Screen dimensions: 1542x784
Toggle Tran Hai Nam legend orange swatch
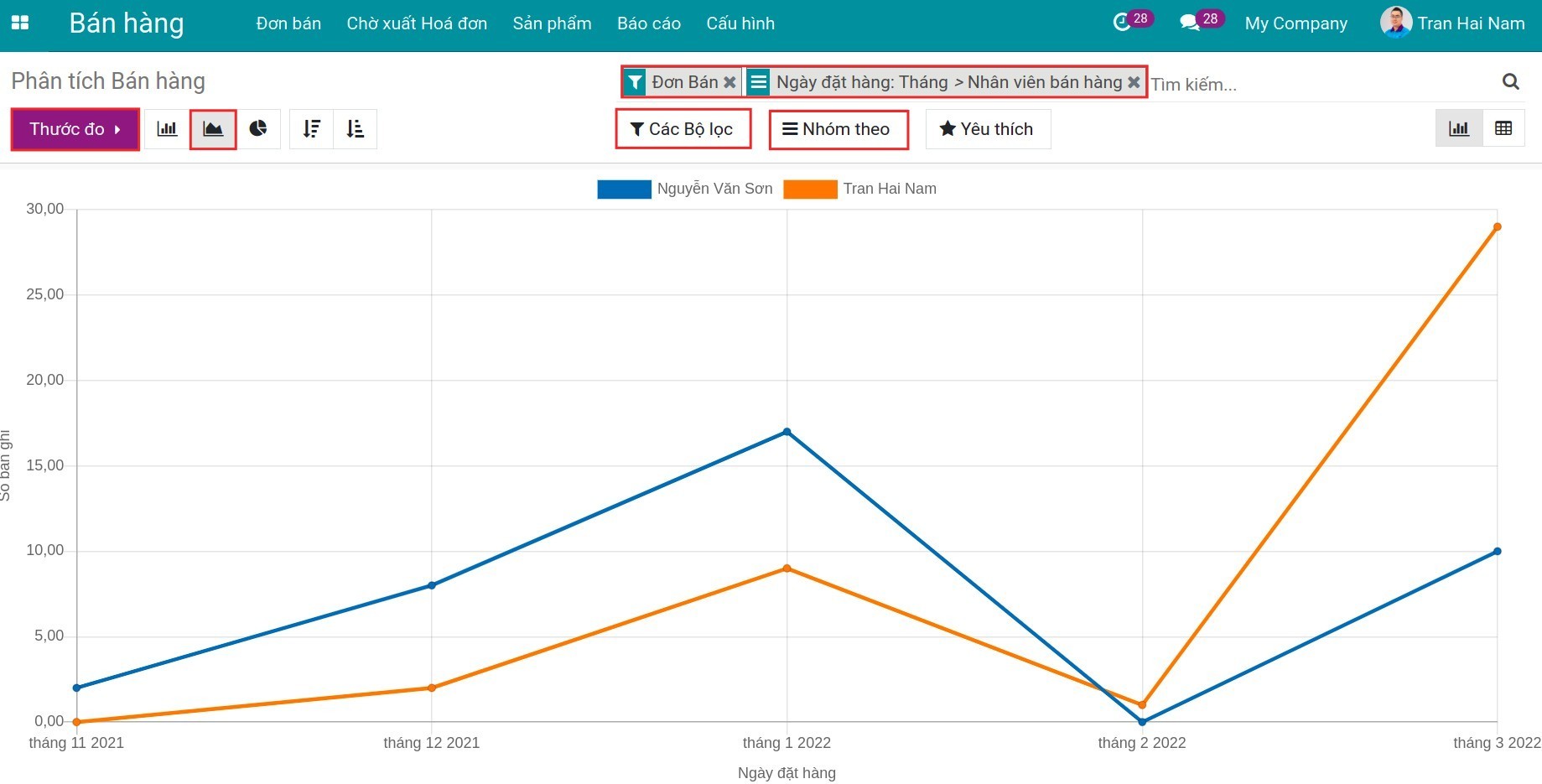(810, 190)
